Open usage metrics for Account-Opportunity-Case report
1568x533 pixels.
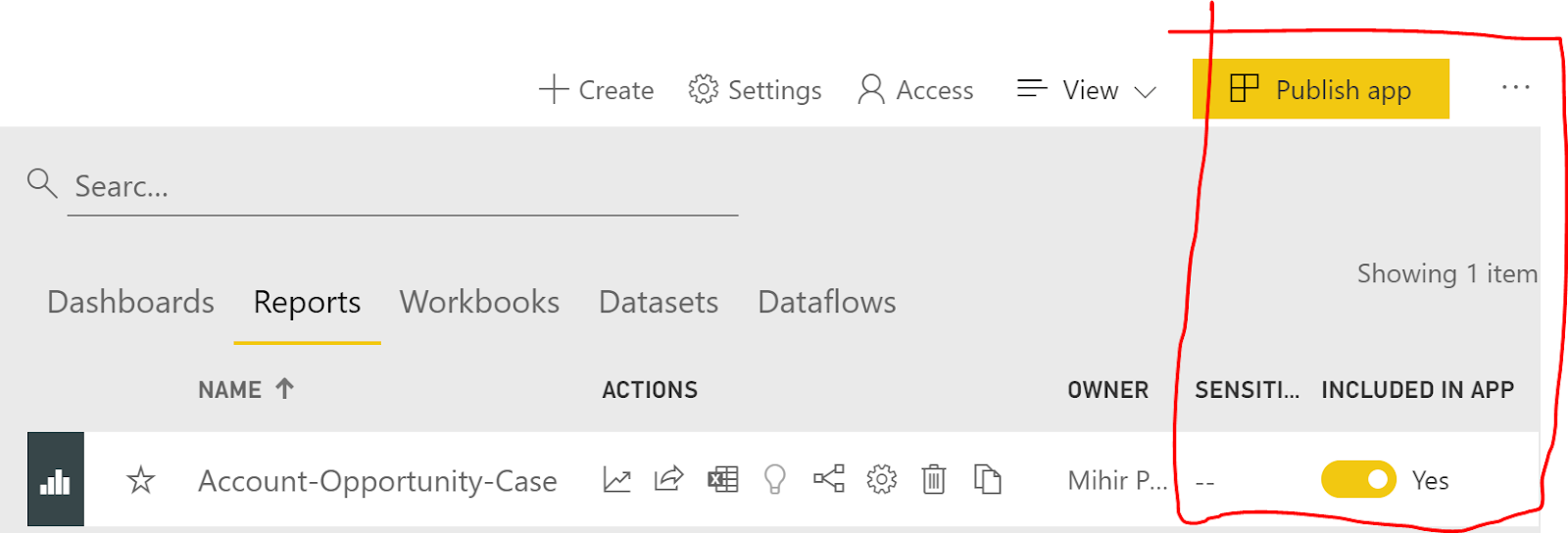(x=616, y=480)
